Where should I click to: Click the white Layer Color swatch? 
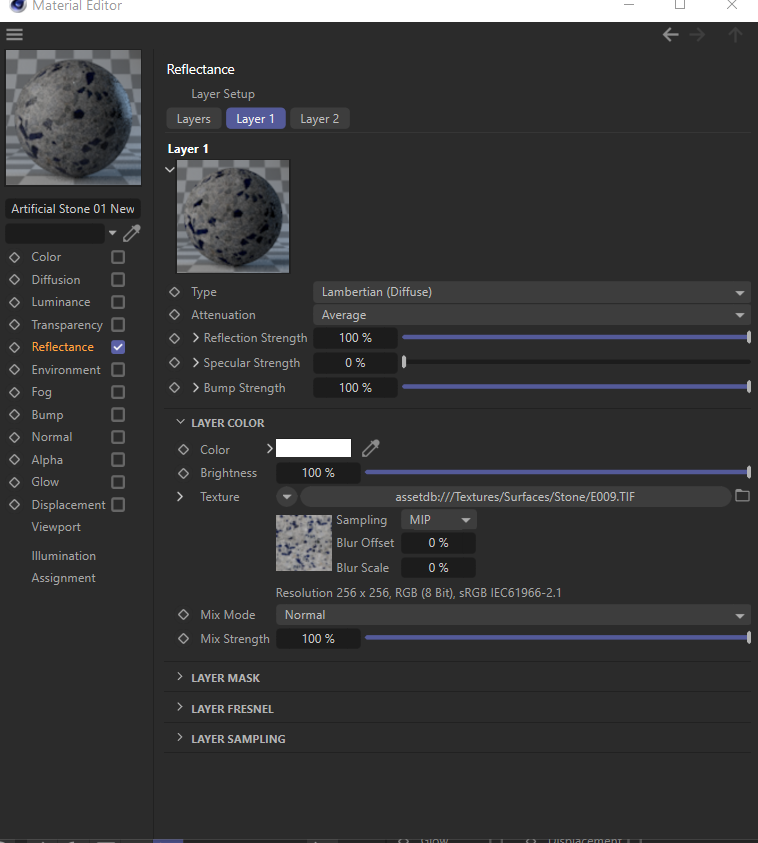[313, 448]
